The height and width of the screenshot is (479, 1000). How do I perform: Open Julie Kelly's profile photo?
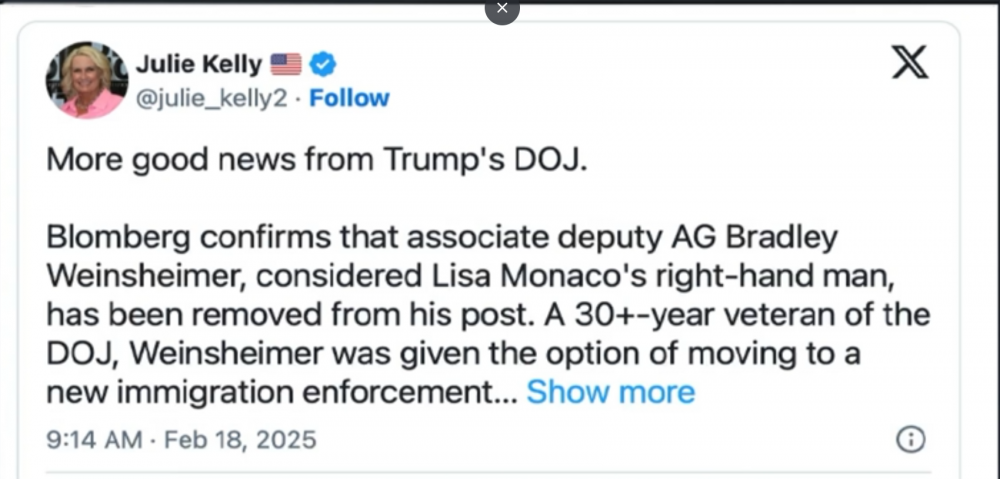tap(87, 80)
